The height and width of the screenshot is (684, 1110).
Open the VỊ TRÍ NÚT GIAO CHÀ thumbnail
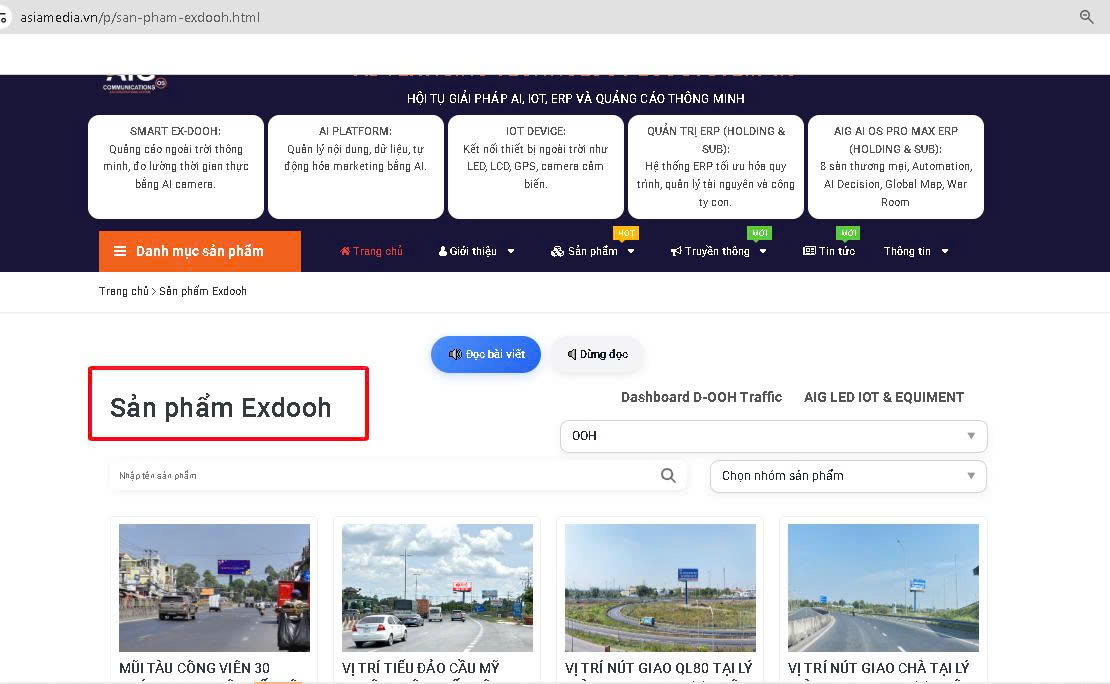(883, 588)
